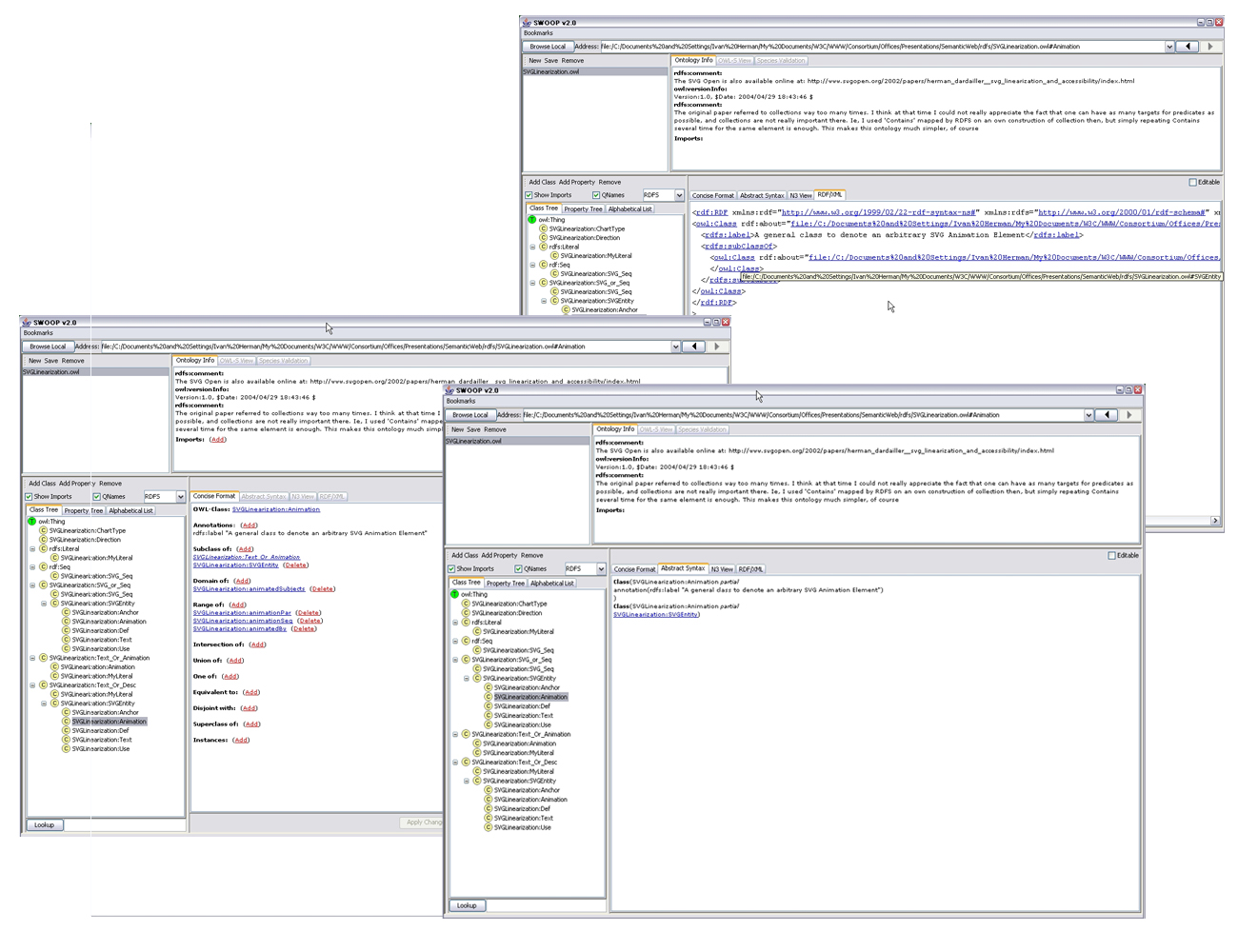This screenshot has width=1238, height=952.
Task: Click horizontal scrollbar right arrow under top-right window
Action: pyautogui.click(x=1214, y=521)
